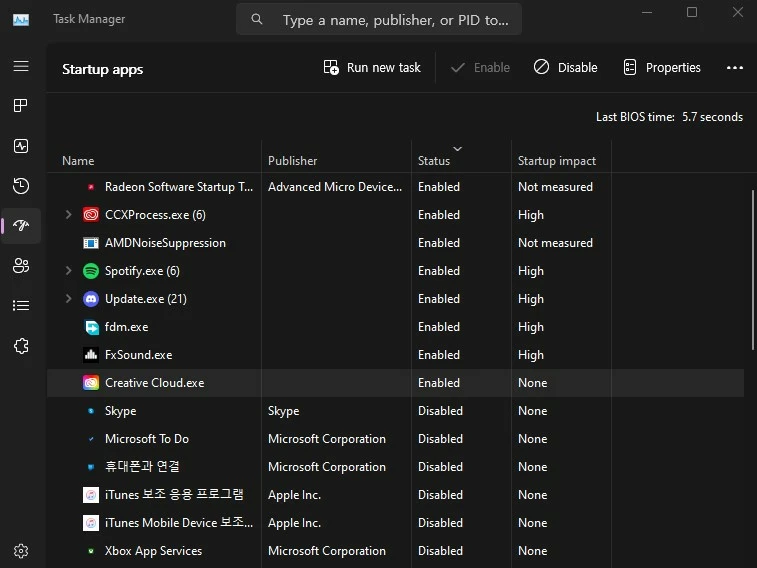Click the iTunes 보조 응용 프로그램 icon
The height and width of the screenshot is (568, 757).
(x=91, y=495)
